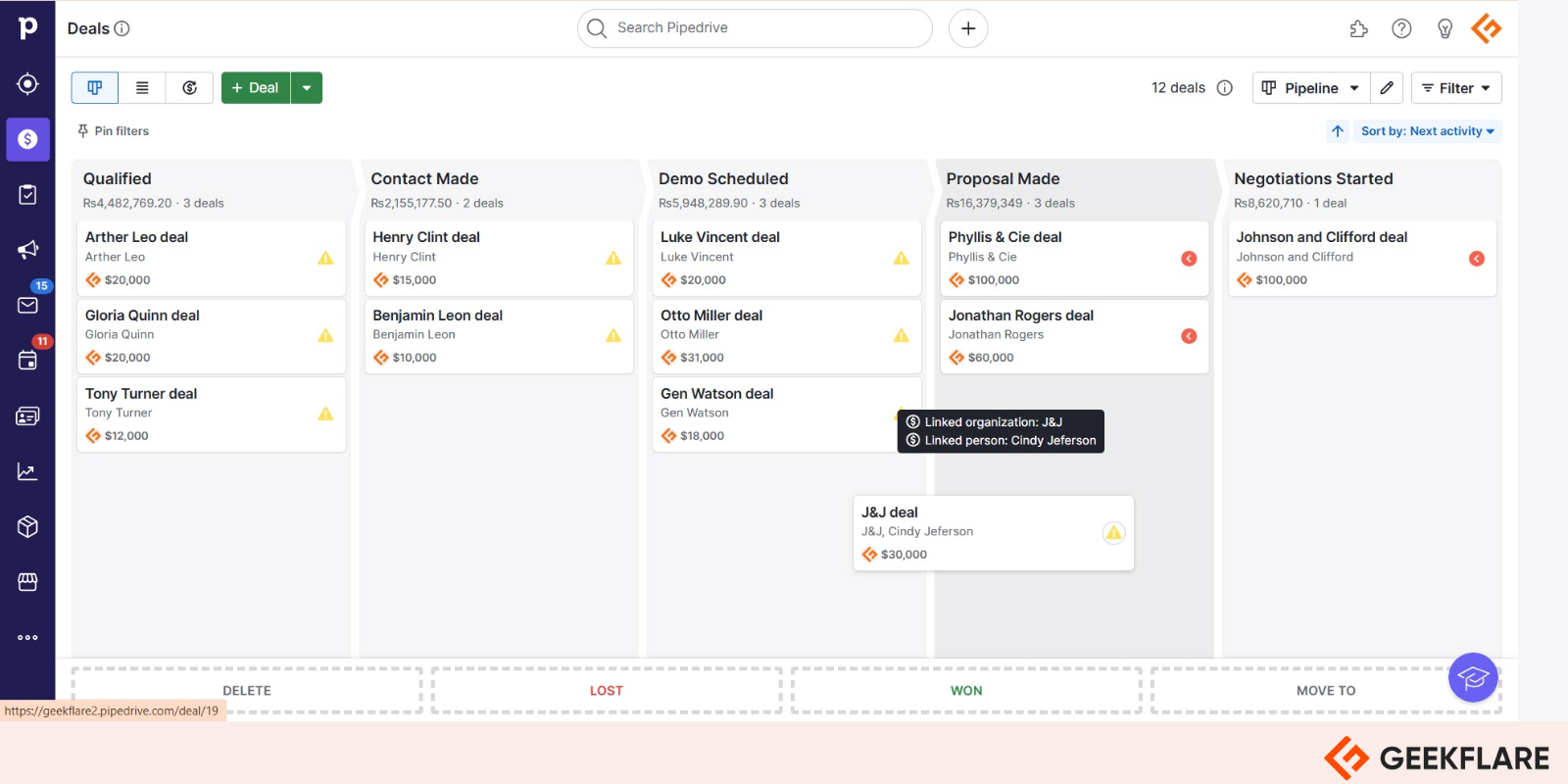Viewport: 1568px width, 784px height.
Task: Toggle sort direction arrow button
Action: [x=1338, y=131]
